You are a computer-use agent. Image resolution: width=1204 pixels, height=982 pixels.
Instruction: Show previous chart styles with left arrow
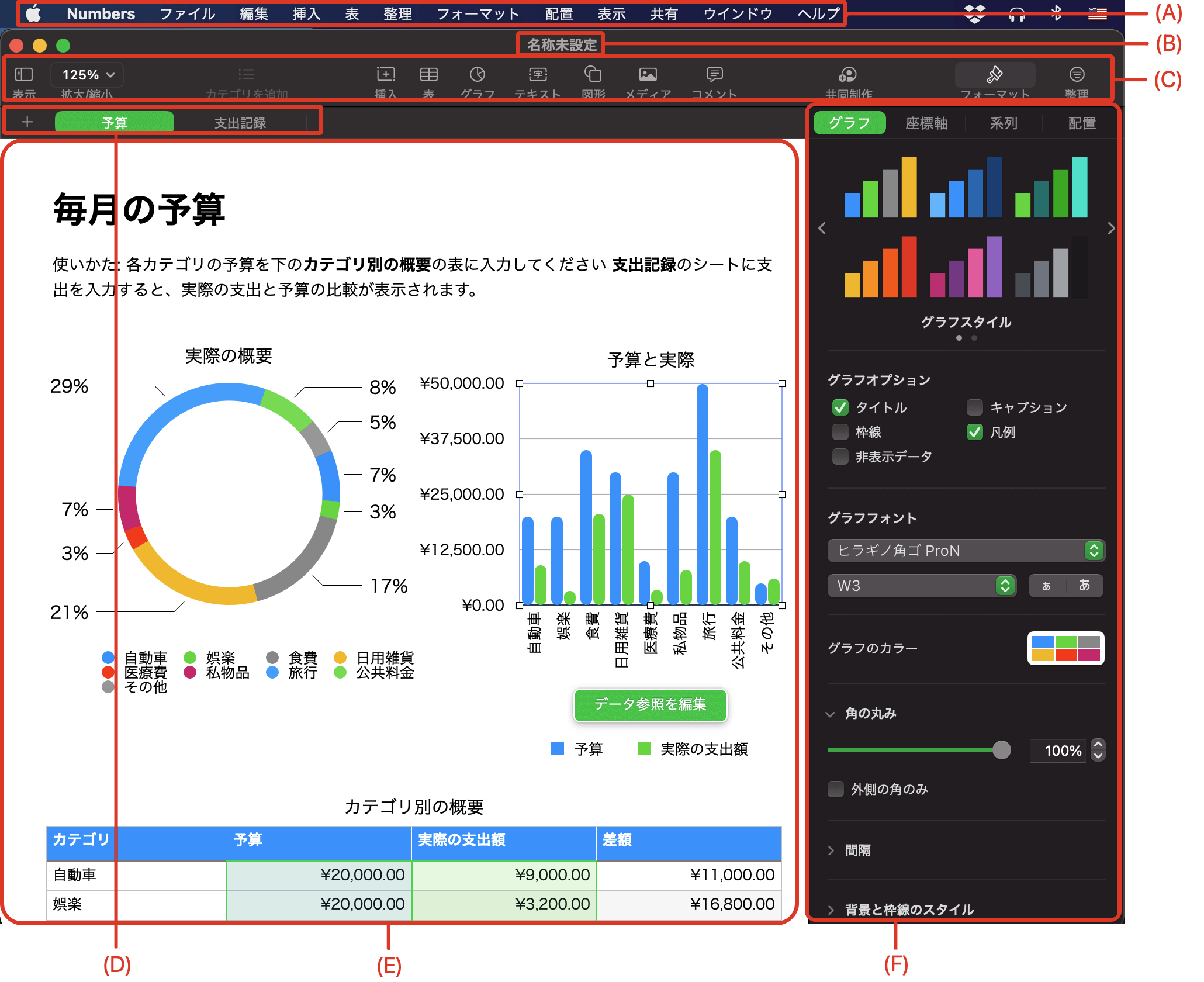pos(822,228)
